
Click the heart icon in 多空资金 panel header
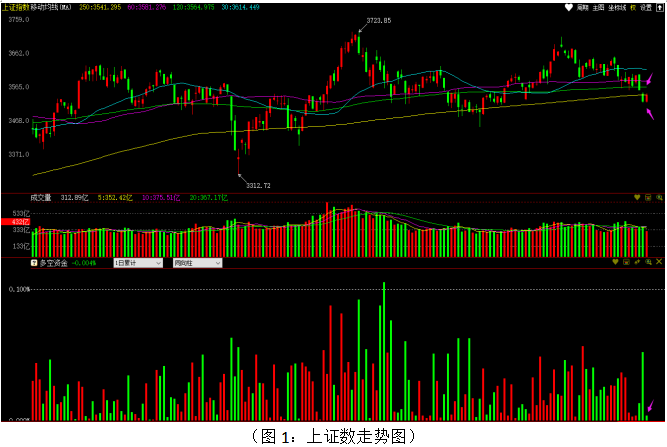point(615,262)
